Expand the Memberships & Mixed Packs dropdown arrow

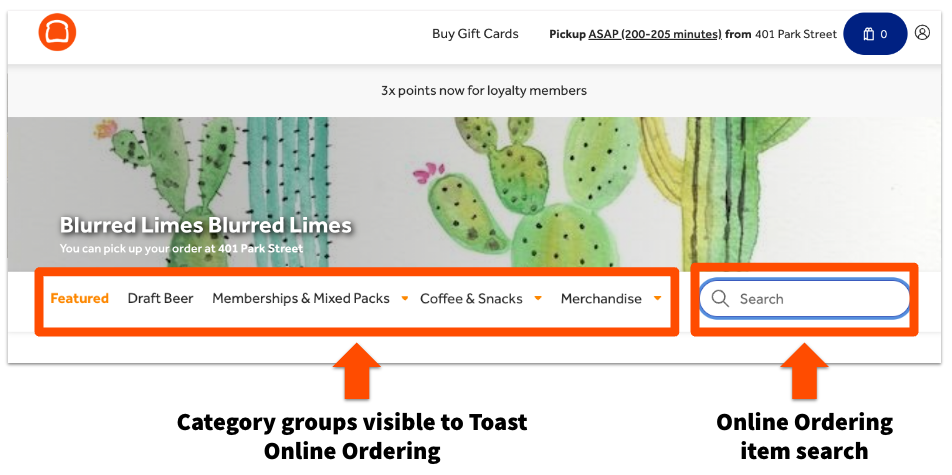coord(405,299)
